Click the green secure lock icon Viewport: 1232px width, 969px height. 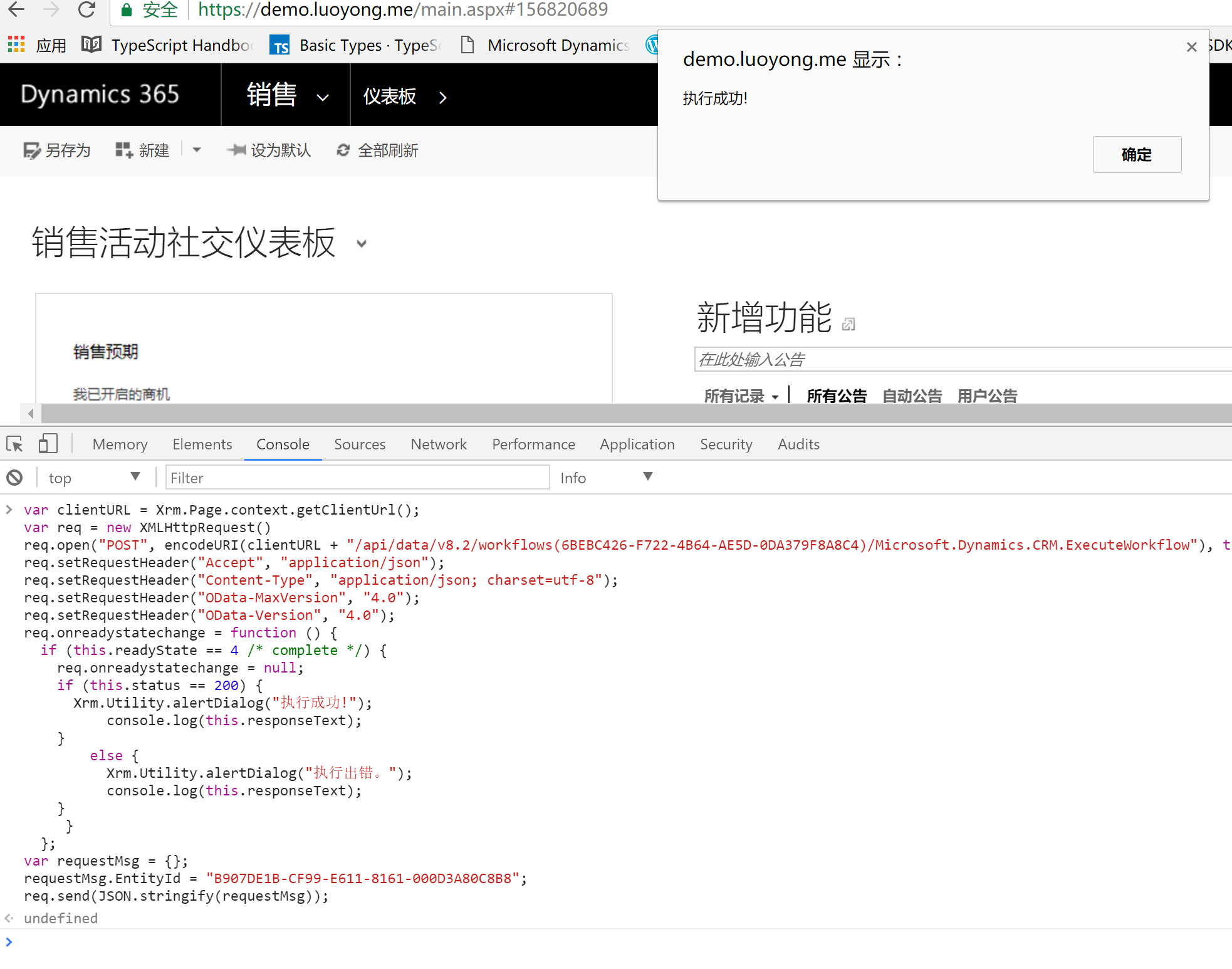[x=127, y=10]
